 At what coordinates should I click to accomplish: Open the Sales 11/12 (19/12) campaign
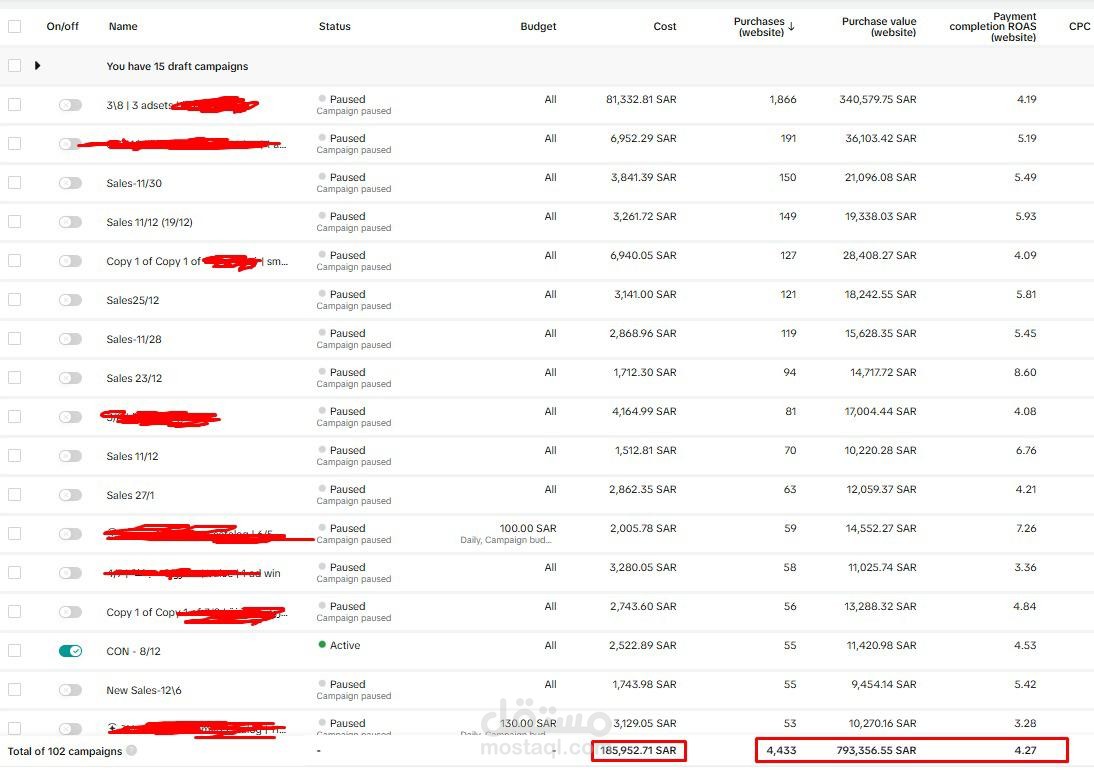click(149, 223)
